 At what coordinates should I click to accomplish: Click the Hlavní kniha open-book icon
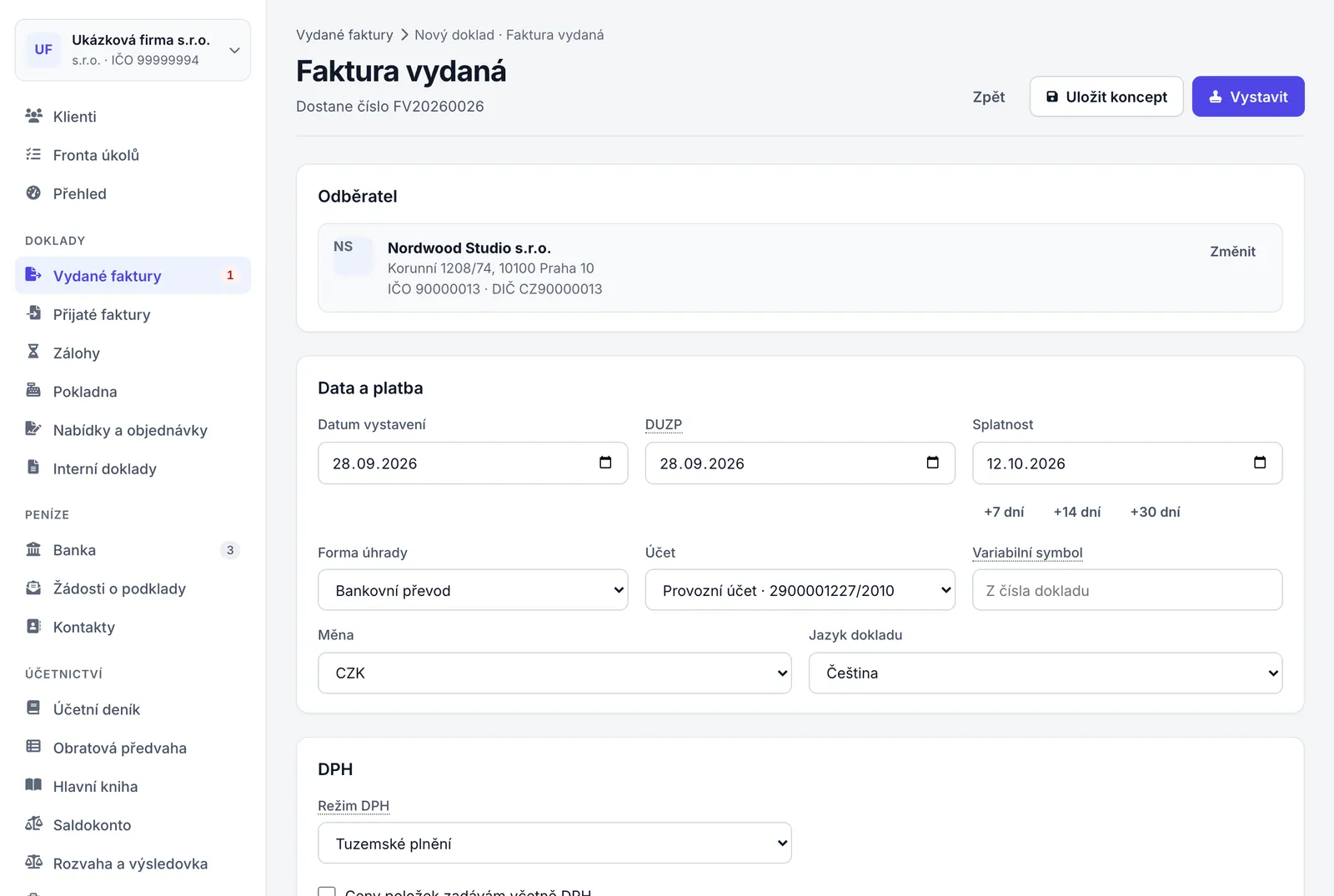pyautogui.click(x=33, y=785)
